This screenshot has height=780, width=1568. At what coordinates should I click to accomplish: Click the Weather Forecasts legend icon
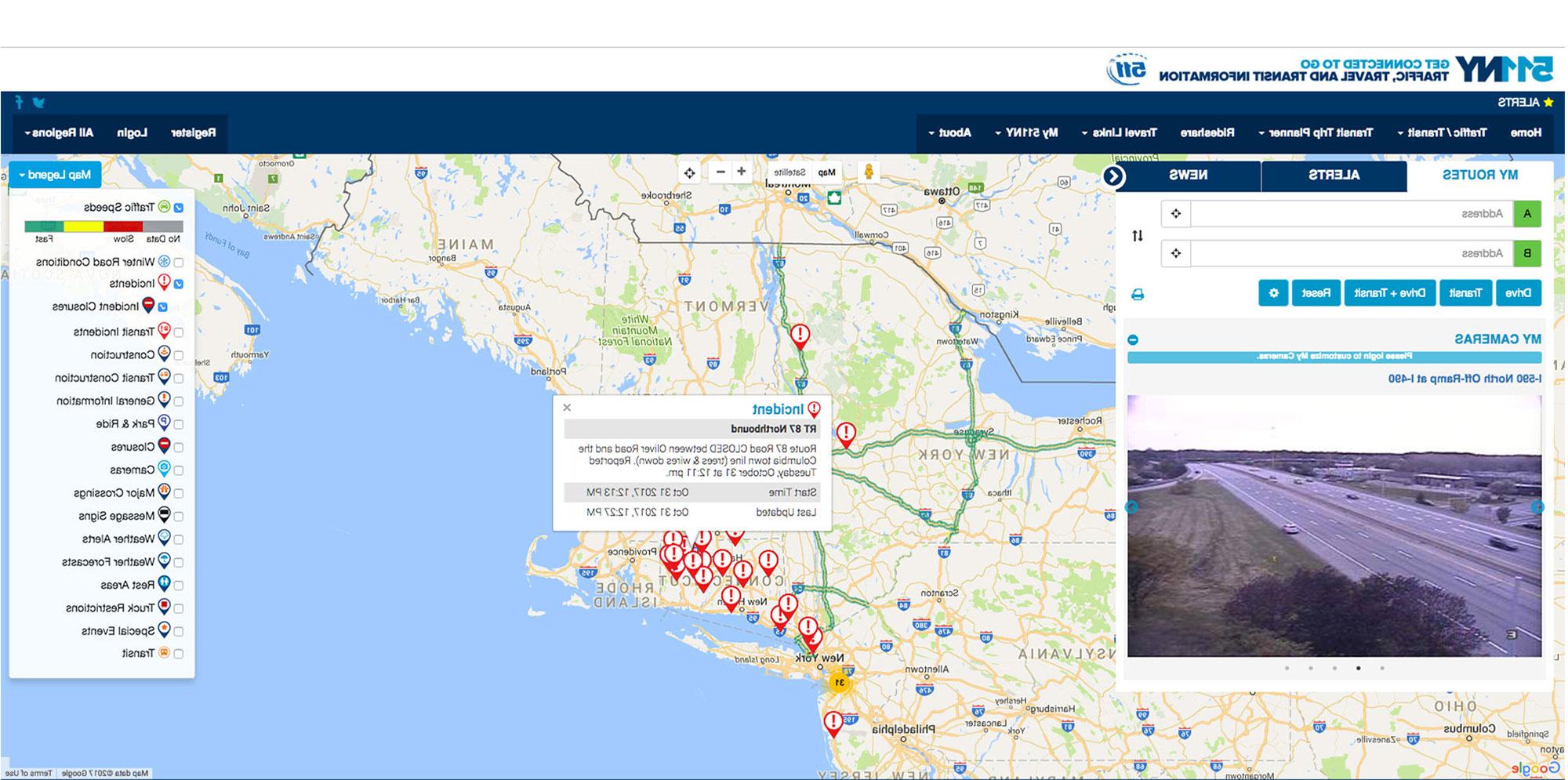click(x=164, y=561)
